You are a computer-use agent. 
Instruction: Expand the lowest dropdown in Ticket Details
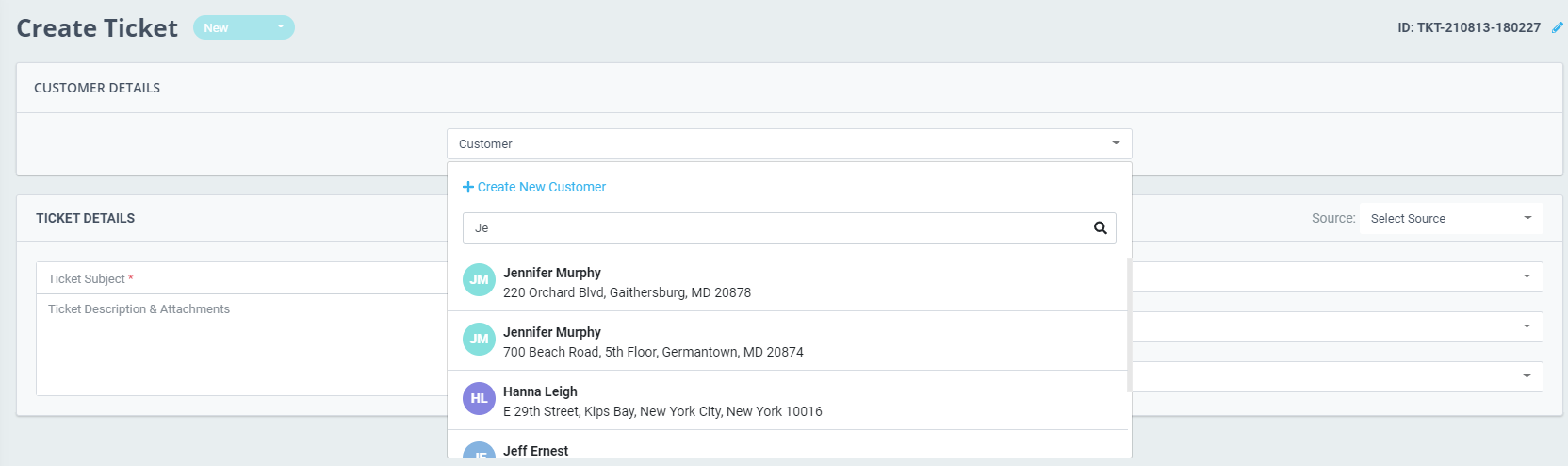click(1526, 376)
